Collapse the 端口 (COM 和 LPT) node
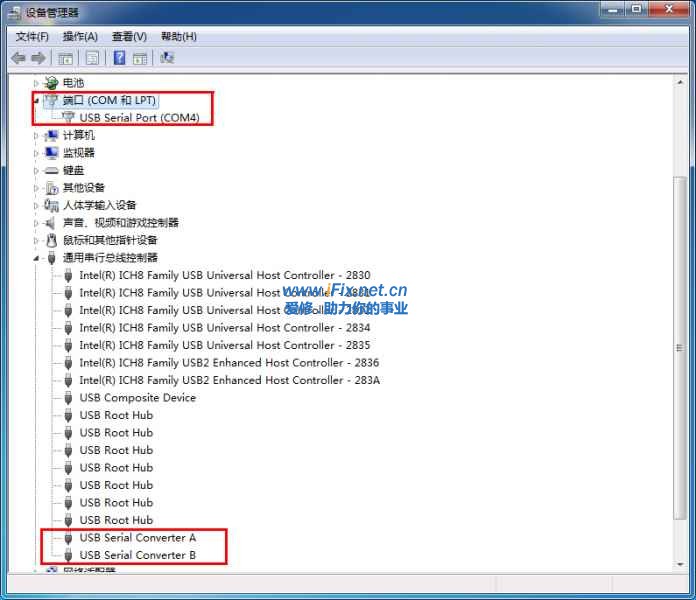Image resolution: width=696 pixels, height=600 pixels. (x=37, y=100)
